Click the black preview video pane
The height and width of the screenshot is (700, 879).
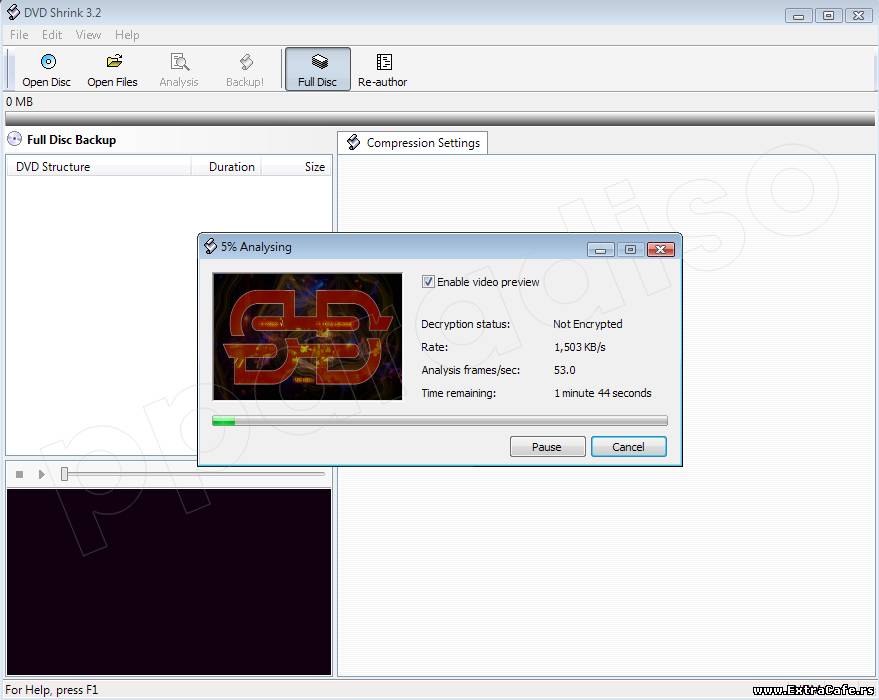tap(169, 582)
